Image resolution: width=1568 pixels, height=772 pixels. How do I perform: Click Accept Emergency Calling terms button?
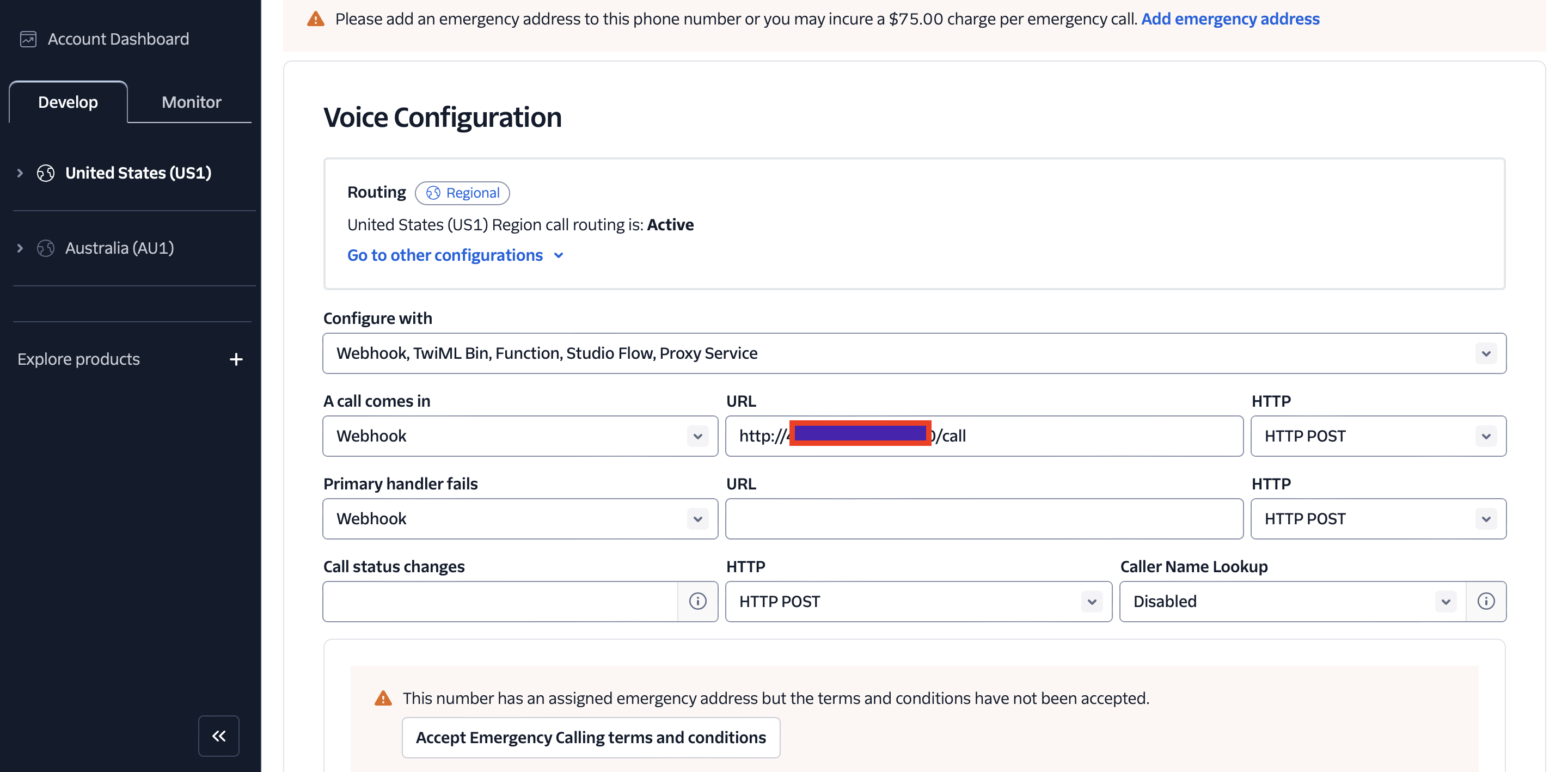pyautogui.click(x=590, y=737)
